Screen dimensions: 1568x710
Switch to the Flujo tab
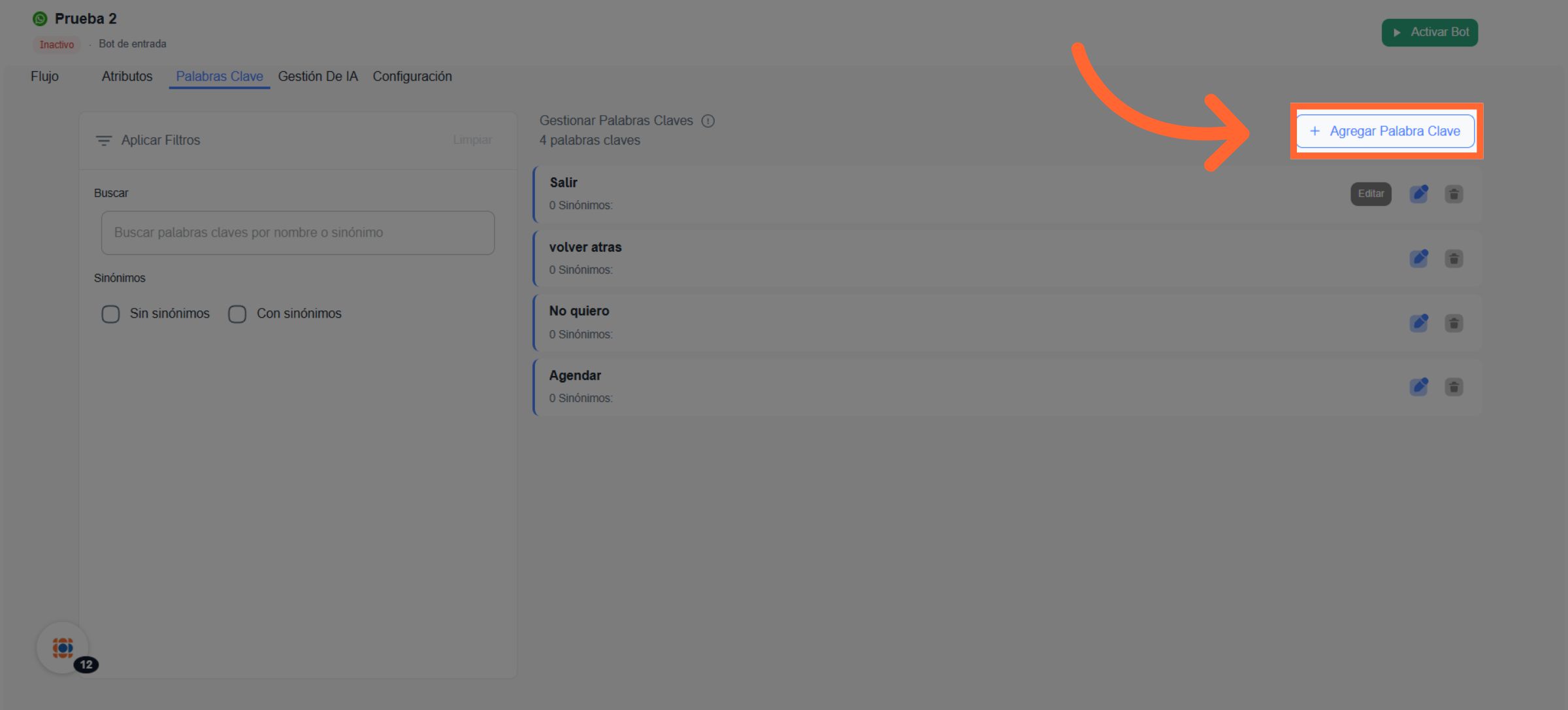point(44,76)
